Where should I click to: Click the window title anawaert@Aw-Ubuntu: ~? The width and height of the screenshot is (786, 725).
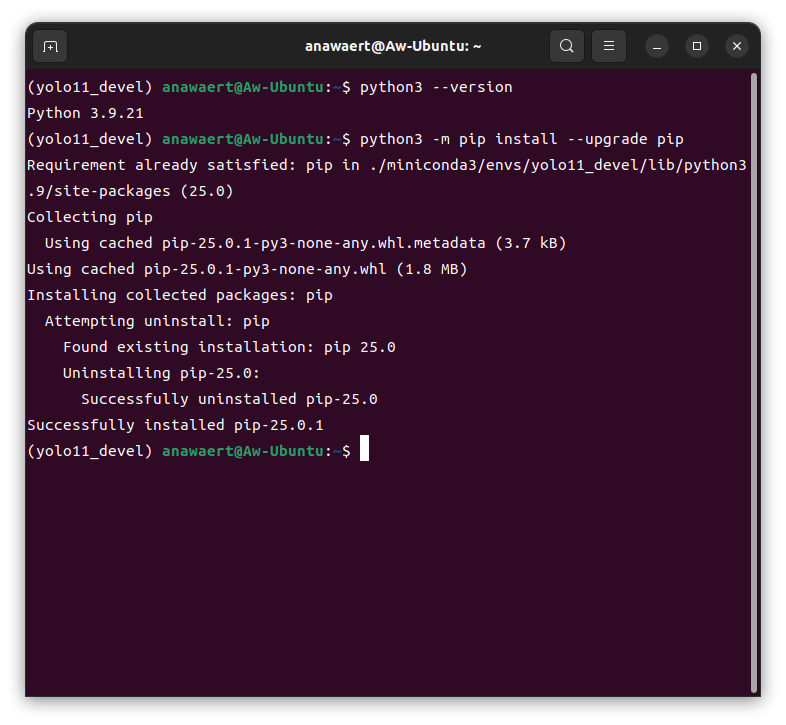point(393,46)
